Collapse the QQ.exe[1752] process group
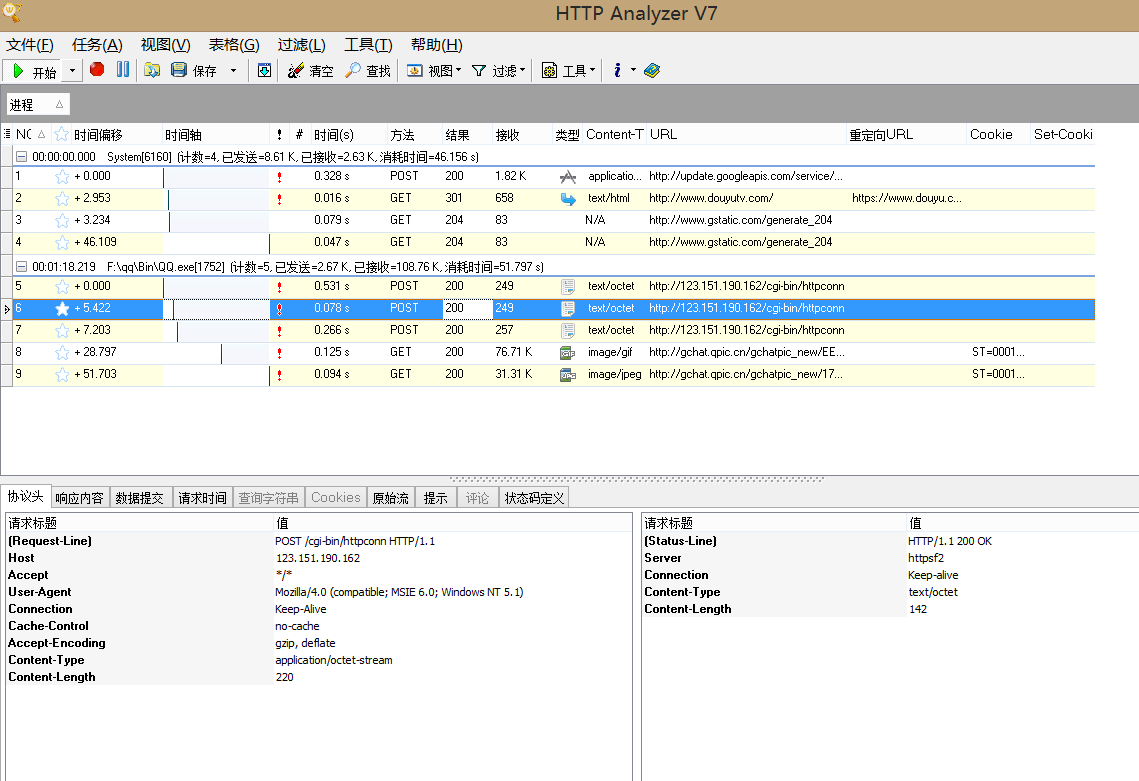 point(22,267)
